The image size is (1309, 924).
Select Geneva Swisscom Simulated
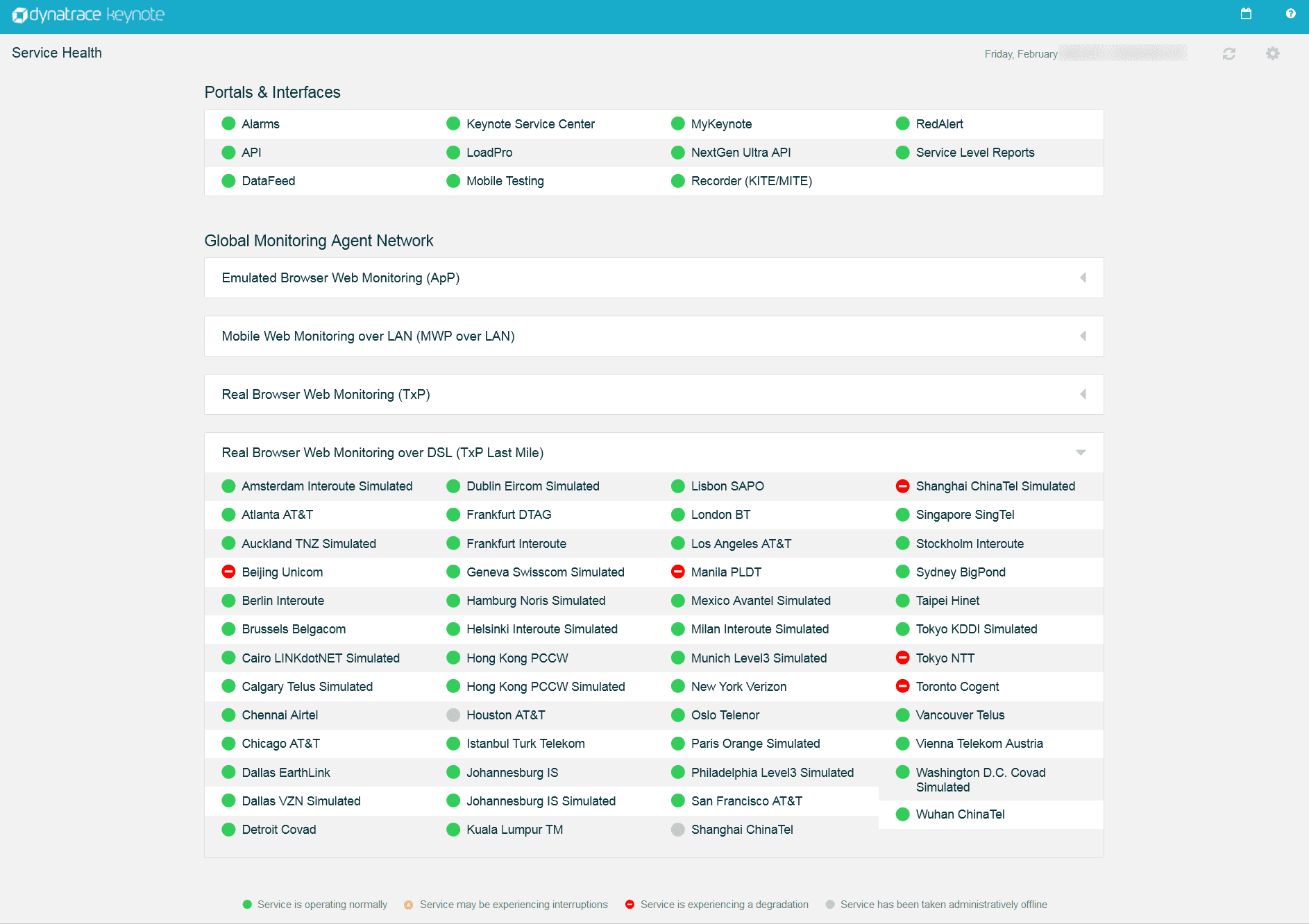click(546, 572)
